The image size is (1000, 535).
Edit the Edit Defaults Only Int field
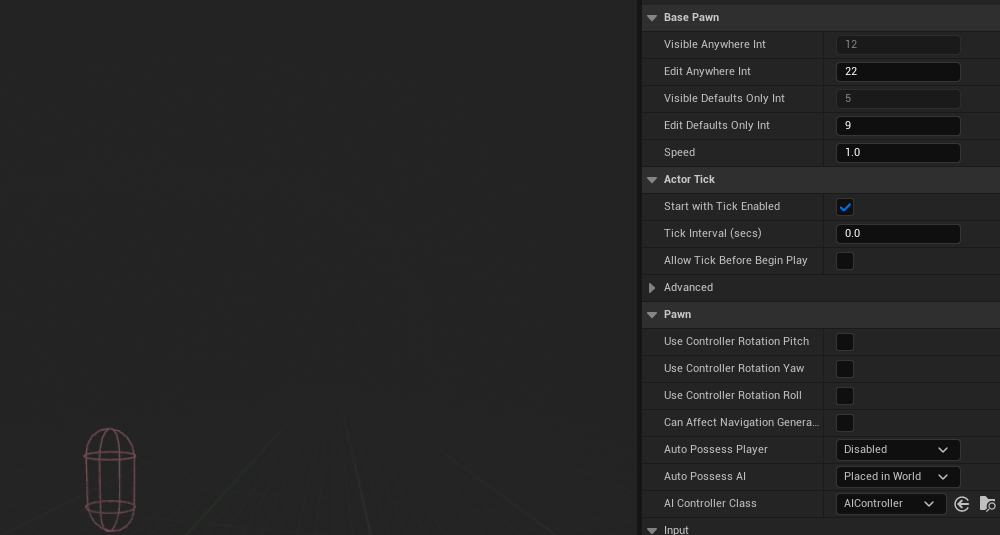[x=898, y=126]
